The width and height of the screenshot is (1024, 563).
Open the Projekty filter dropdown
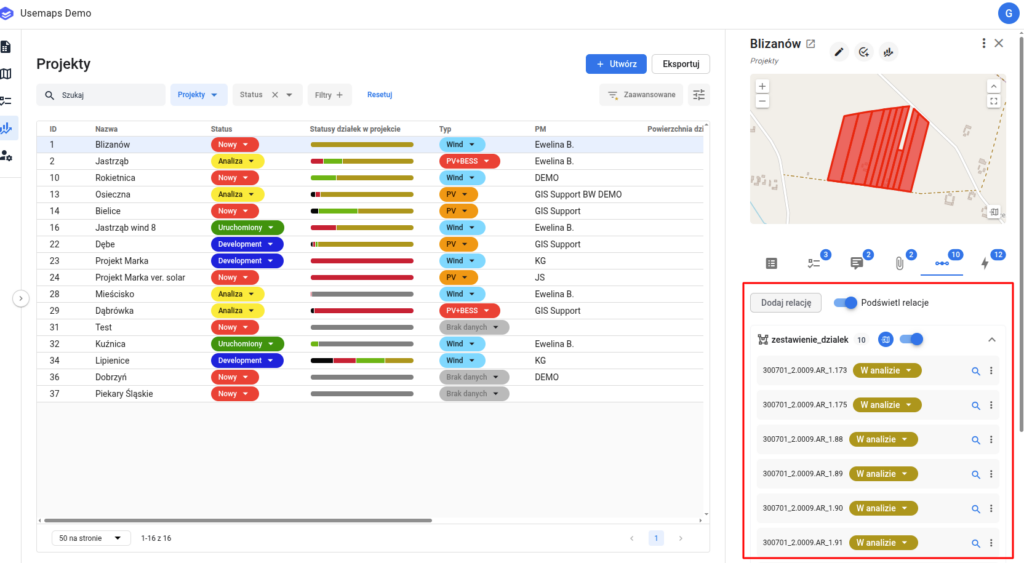[198, 95]
